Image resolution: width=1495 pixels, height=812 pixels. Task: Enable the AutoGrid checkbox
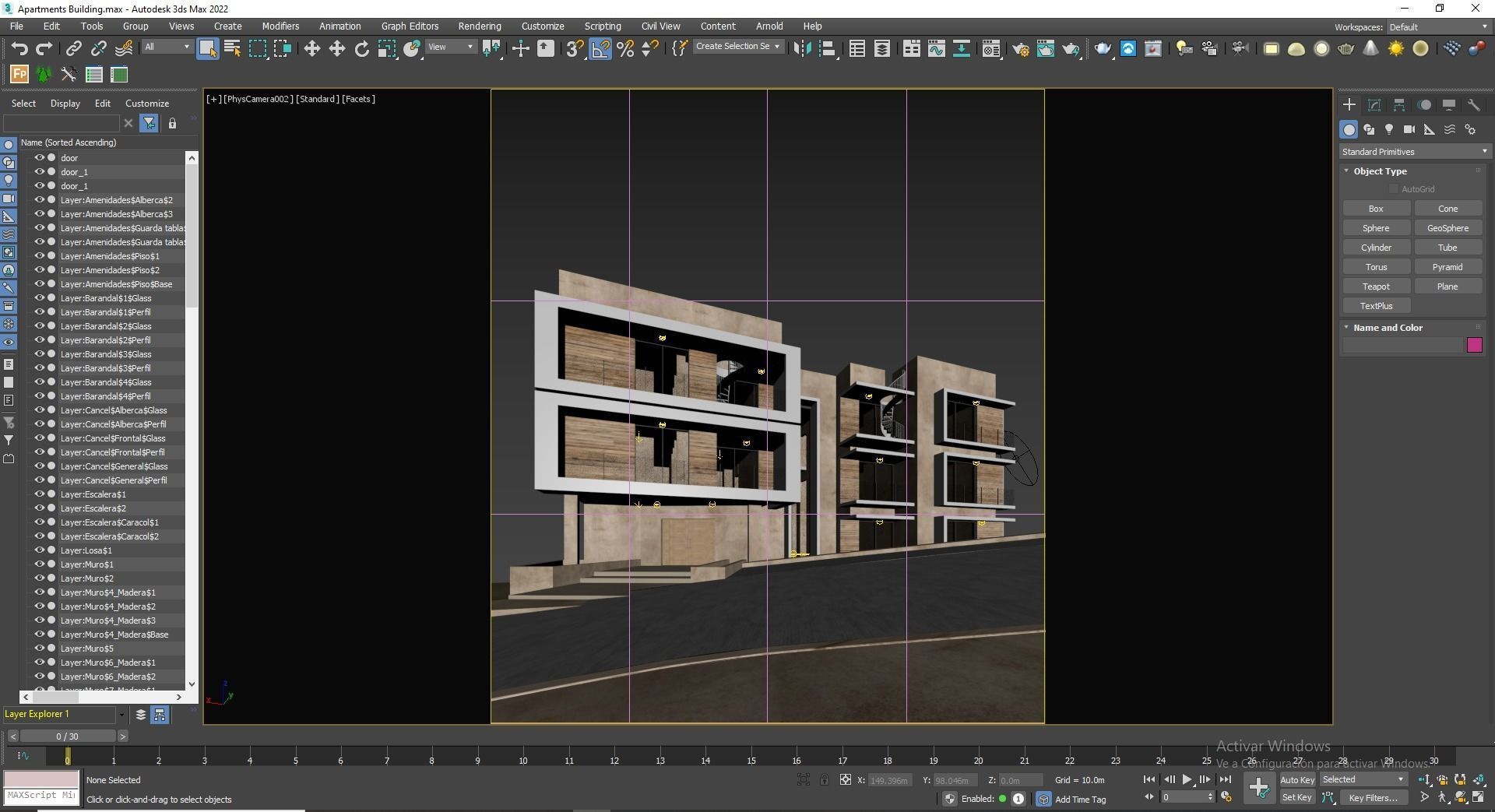(1394, 189)
